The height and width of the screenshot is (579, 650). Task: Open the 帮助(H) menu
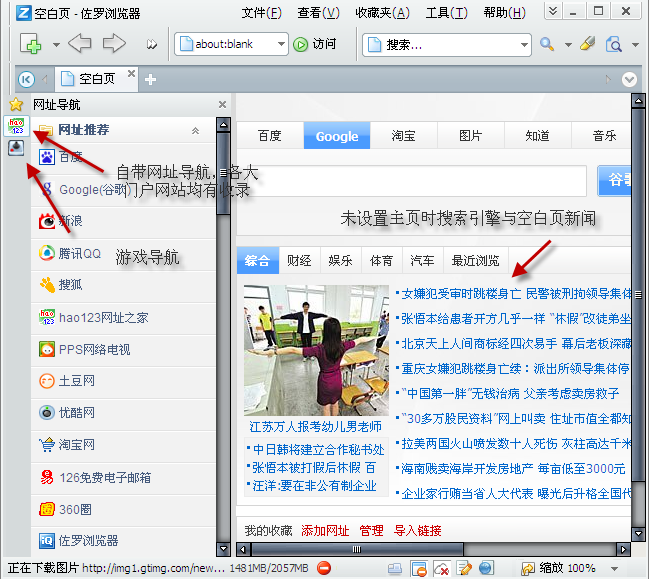tap(504, 13)
